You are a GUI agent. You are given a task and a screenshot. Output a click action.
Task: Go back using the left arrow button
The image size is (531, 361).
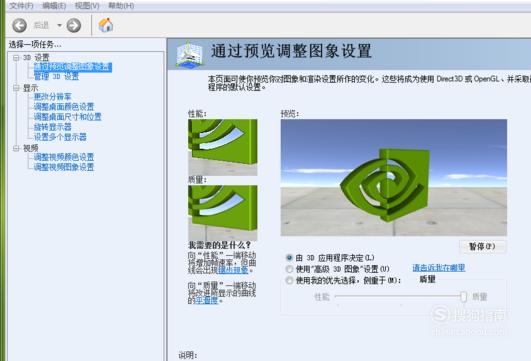pyautogui.click(x=19, y=25)
